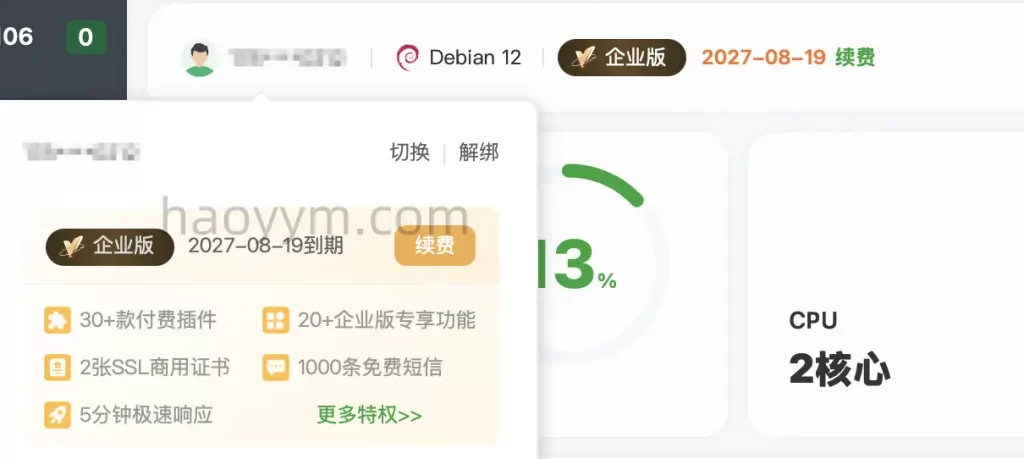Viewport: 1024px width, 459px height.
Task: Select 解绑 to unbind account
Action: point(479,153)
